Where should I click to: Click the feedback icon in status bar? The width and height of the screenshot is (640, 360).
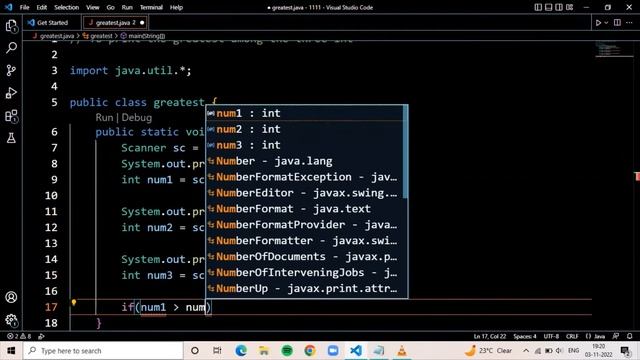pyautogui.click(x=616, y=336)
